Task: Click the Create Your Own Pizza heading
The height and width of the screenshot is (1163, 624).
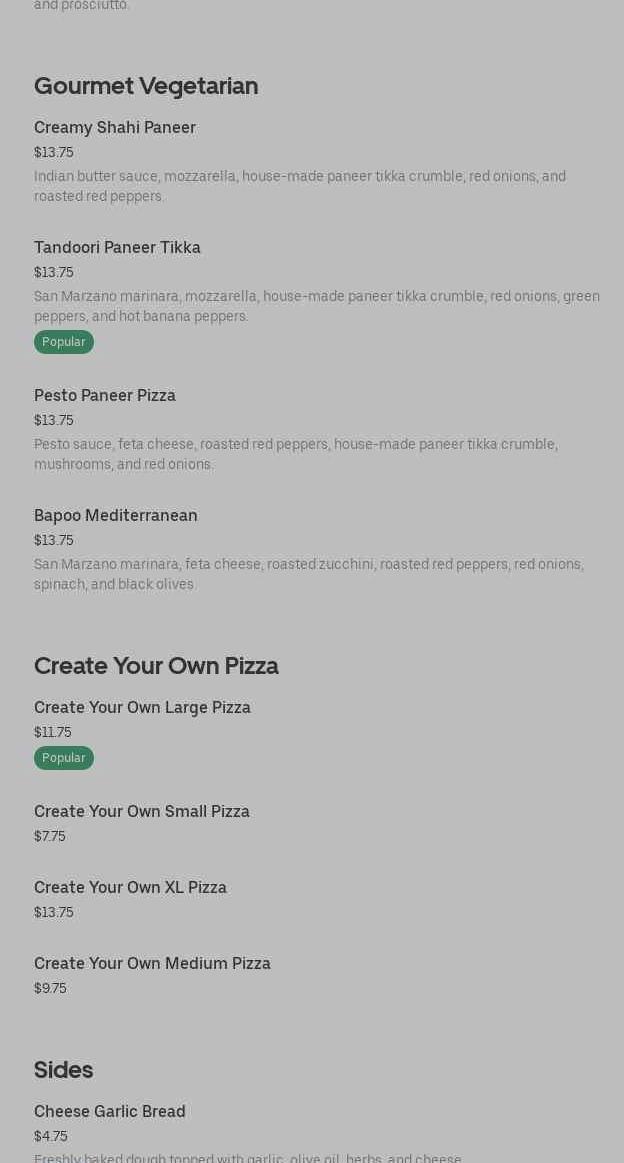Action: click(x=156, y=666)
